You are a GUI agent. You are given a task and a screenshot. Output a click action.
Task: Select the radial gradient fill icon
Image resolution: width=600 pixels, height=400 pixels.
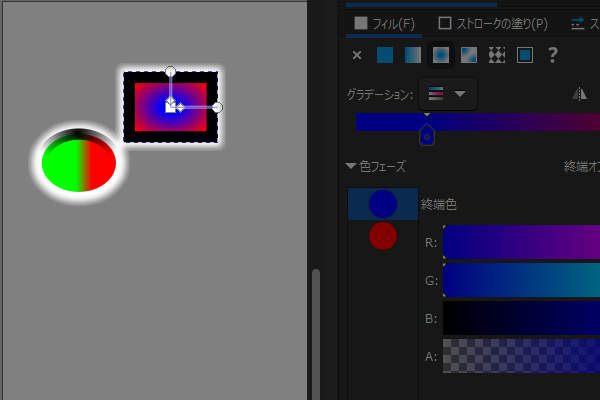point(441,55)
